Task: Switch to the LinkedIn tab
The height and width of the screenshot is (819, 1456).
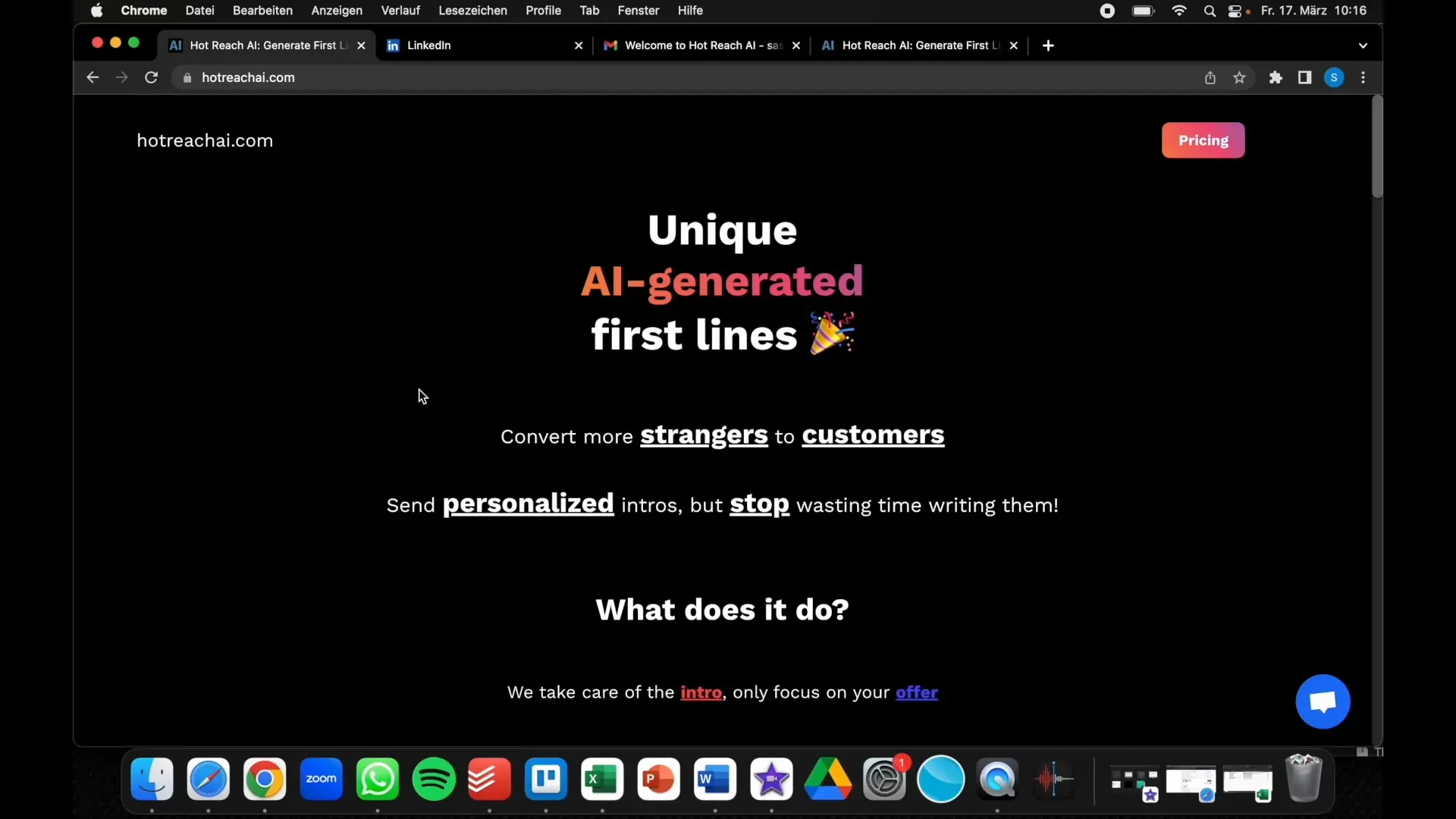Action: pyautogui.click(x=485, y=45)
